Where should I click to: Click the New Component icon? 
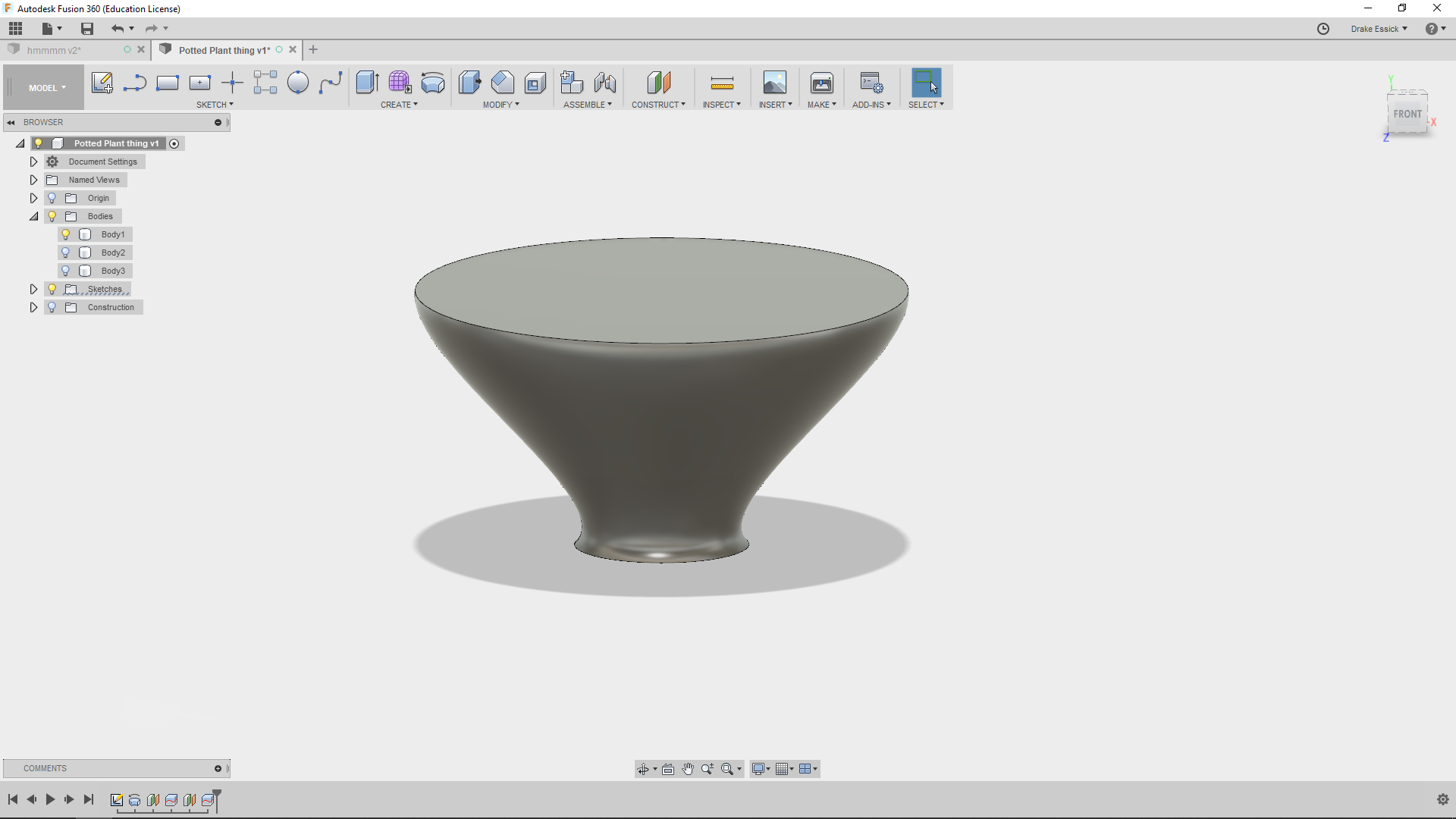[x=572, y=83]
